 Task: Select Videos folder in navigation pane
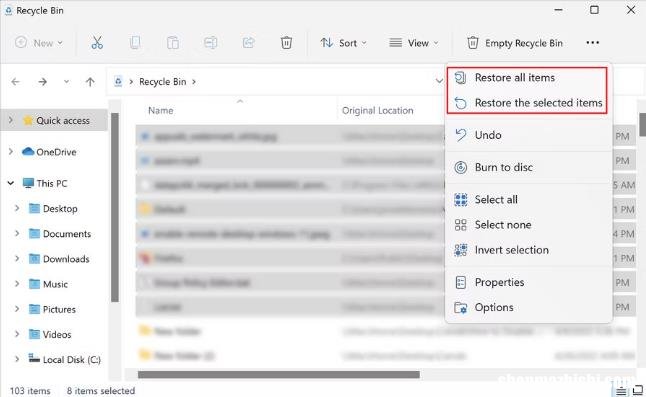(x=57, y=334)
